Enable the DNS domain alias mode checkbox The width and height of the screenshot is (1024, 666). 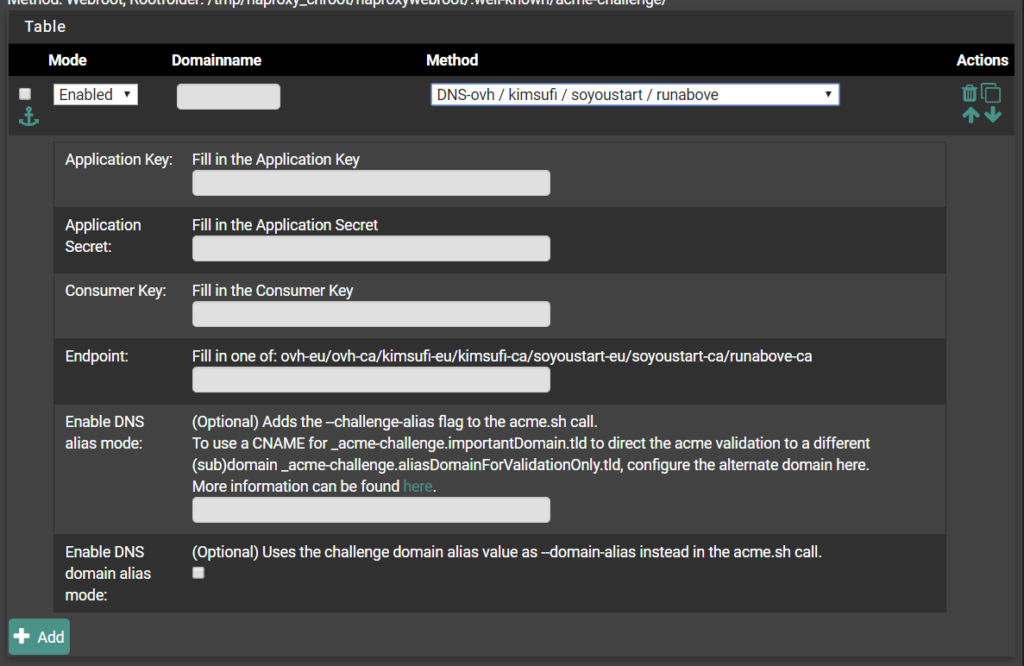[199, 573]
